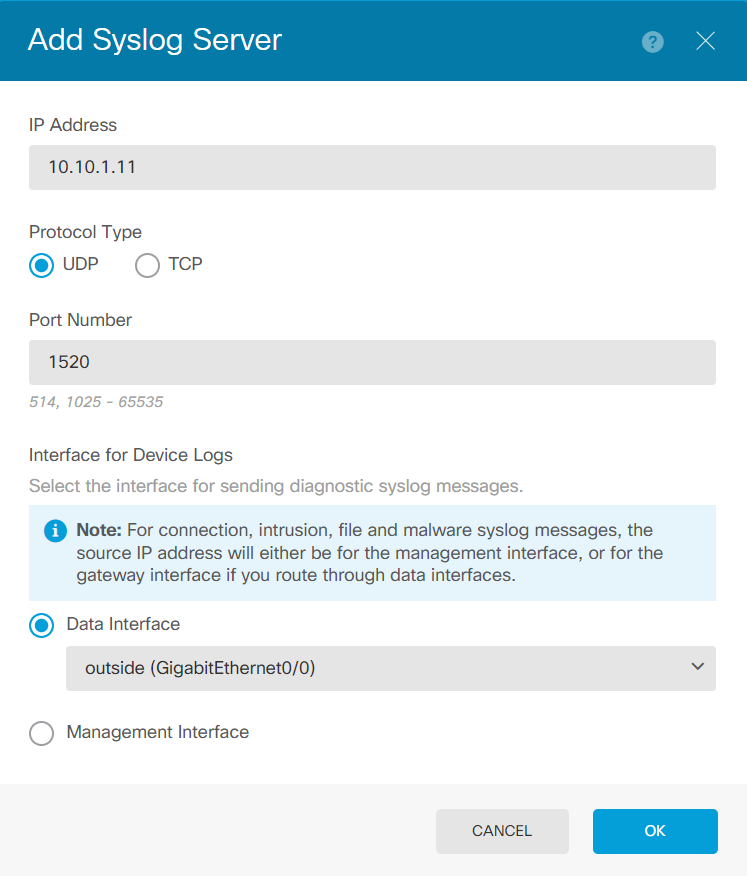Expand the interface dropdown chevron arrow
747x876 pixels.
coord(697,667)
